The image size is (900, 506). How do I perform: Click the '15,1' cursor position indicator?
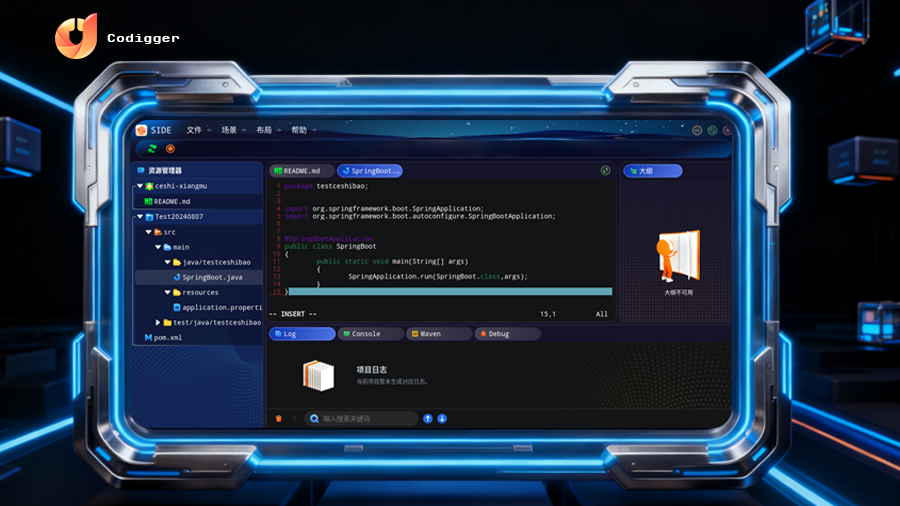point(548,314)
